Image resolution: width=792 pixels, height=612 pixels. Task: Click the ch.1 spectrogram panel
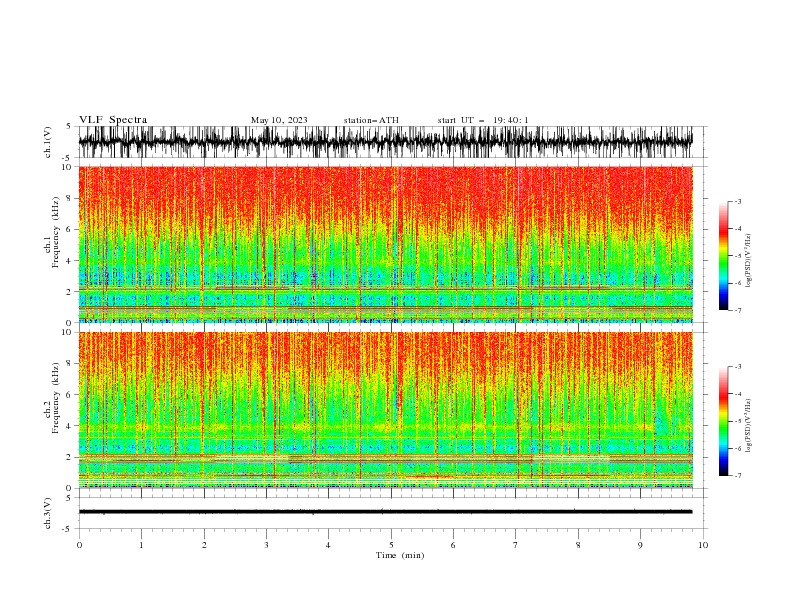tap(385, 244)
